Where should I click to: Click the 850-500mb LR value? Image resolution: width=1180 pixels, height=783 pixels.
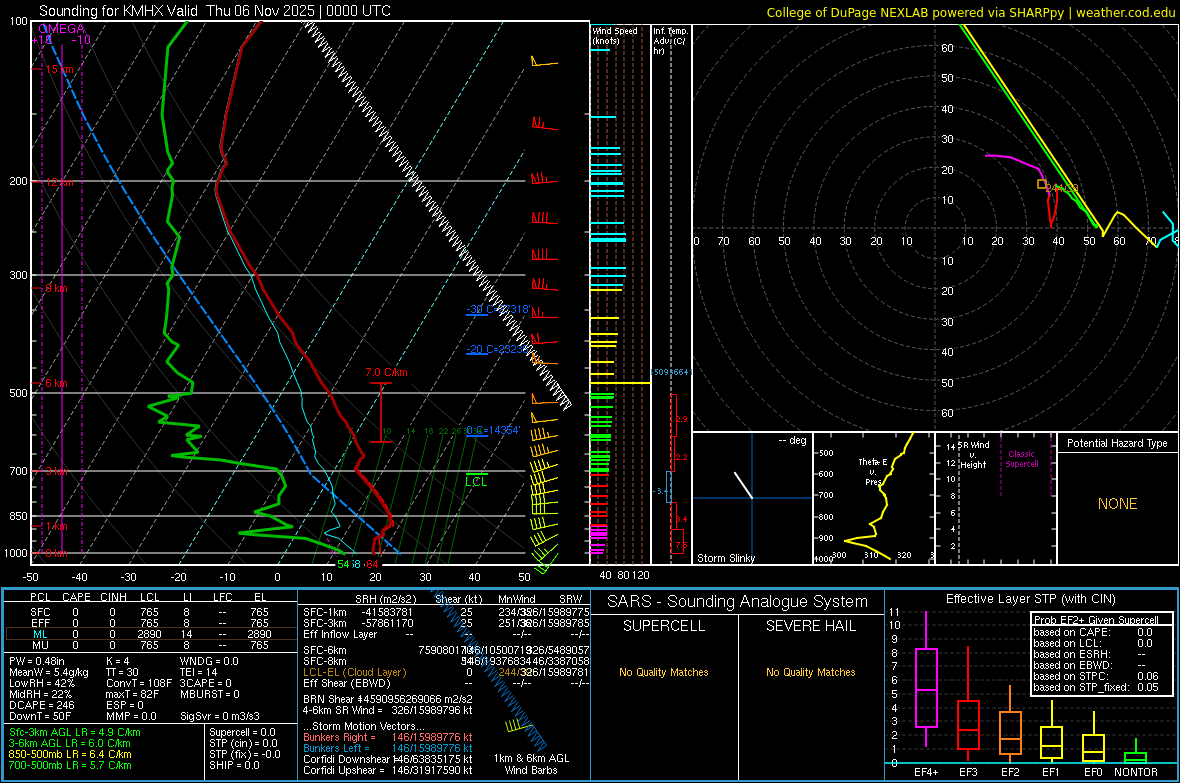pyautogui.click(x=70, y=754)
